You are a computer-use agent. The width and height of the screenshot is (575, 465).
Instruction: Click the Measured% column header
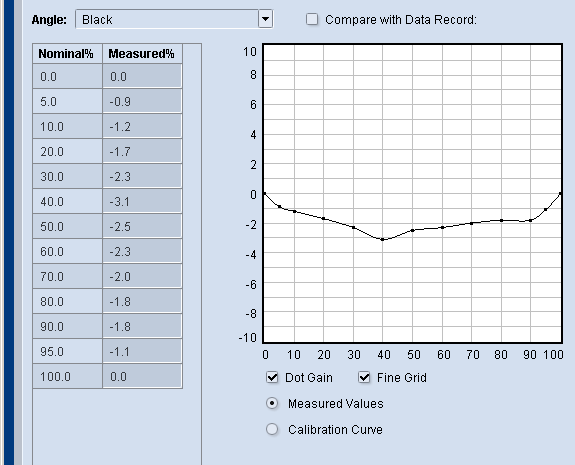click(142, 54)
